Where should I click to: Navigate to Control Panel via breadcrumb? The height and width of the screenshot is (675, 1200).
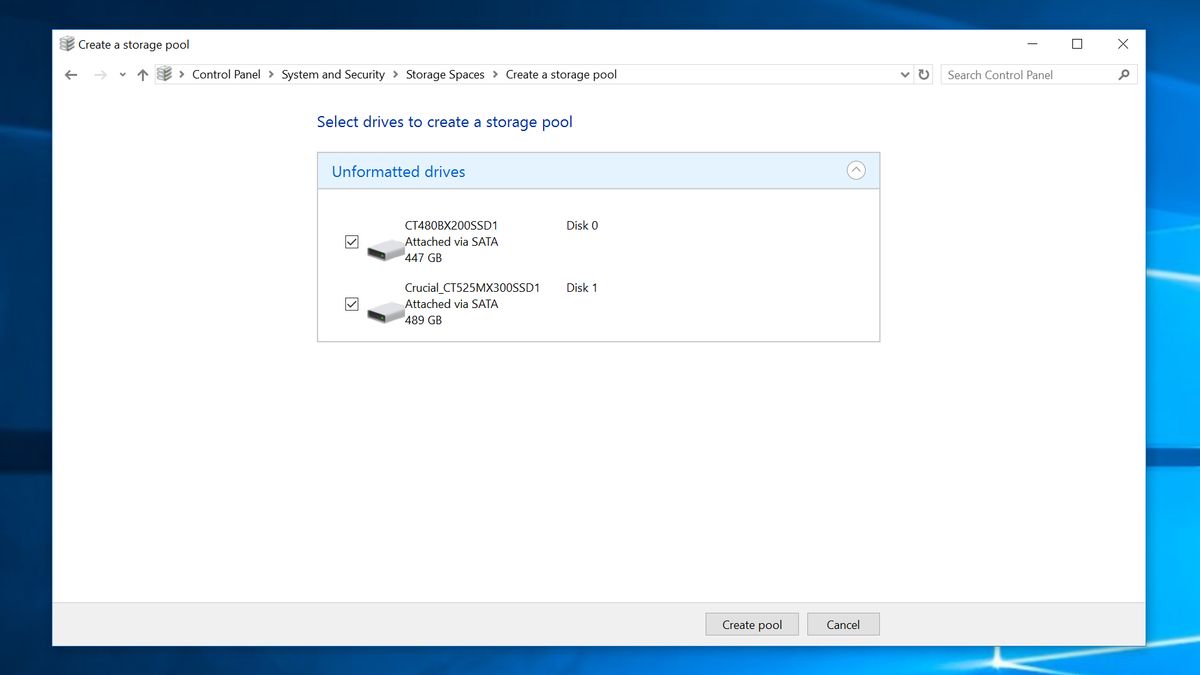[x=227, y=74]
